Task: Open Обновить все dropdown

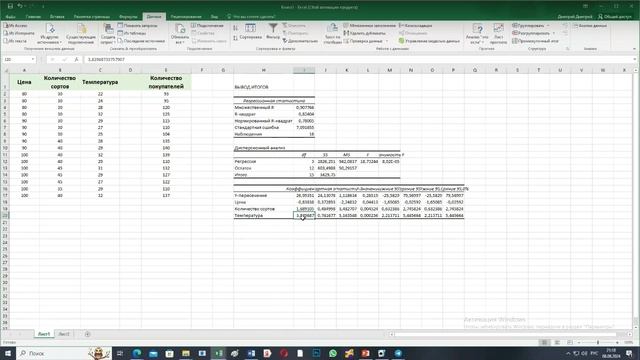Action: pyautogui.click(x=180, y=34)
